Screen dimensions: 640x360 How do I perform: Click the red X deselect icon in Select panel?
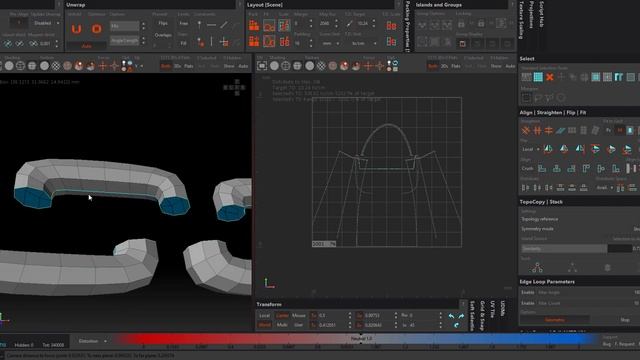(x=550, y=77)
